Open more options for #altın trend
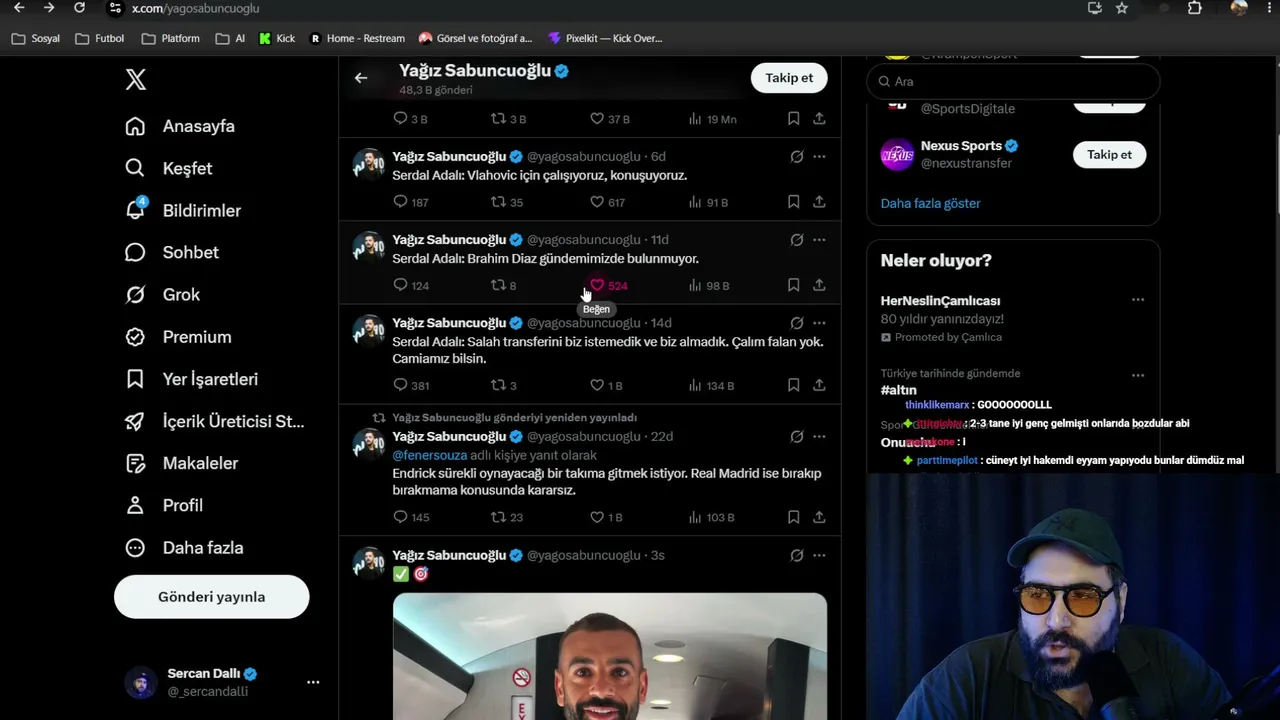 (1137, 376)
